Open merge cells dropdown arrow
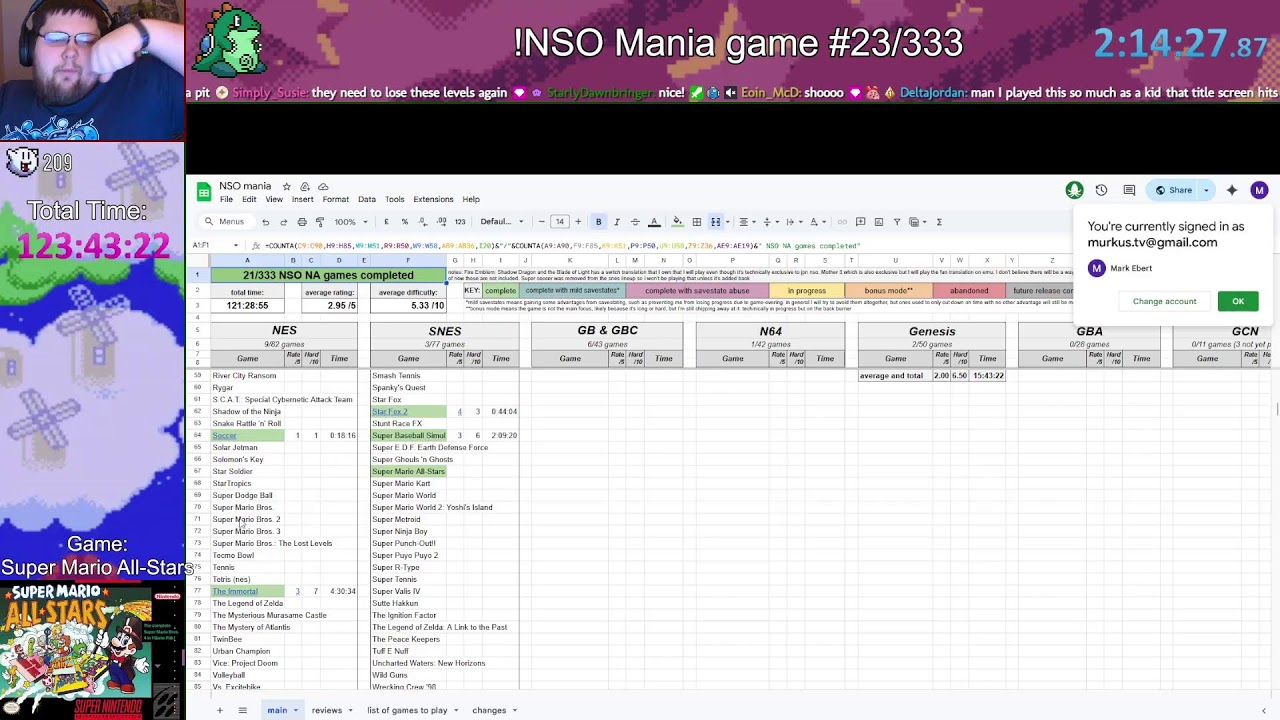The height and width of the screenshot is (720, 1280). click(x=726, y=222)
